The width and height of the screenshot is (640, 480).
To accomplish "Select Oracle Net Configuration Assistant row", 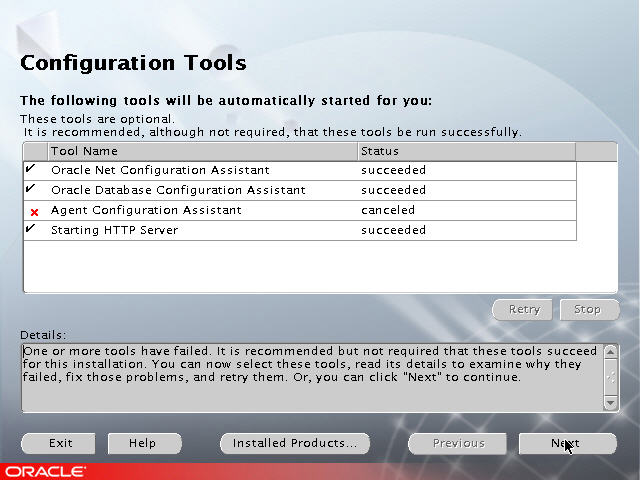I will 300,171.
